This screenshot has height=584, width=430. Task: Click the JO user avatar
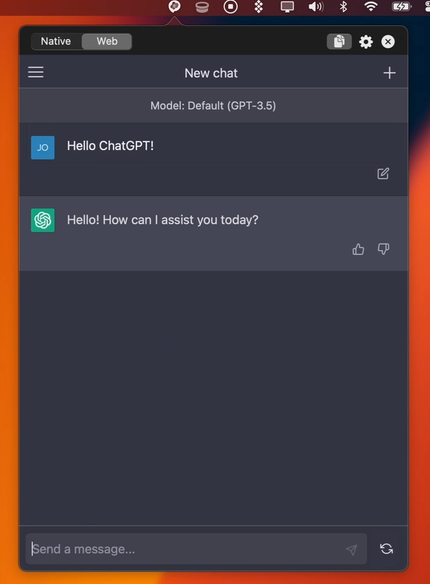click(43, 147)
